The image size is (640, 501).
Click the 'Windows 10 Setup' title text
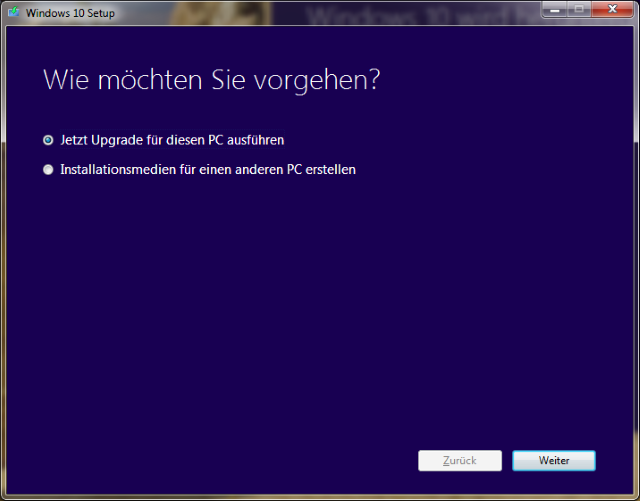pos(70,13)
